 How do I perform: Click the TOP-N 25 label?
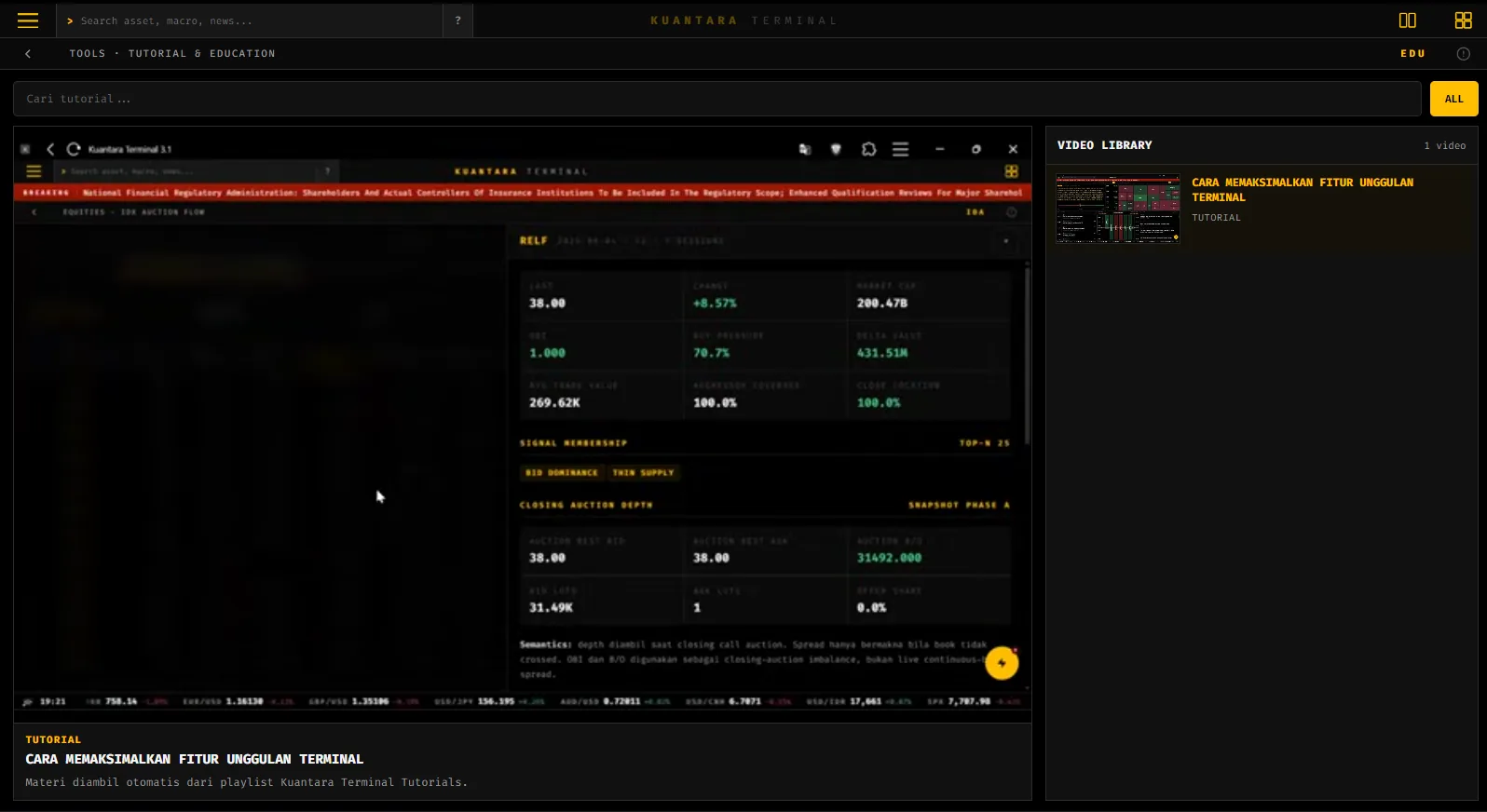click(x=984, y=443)
